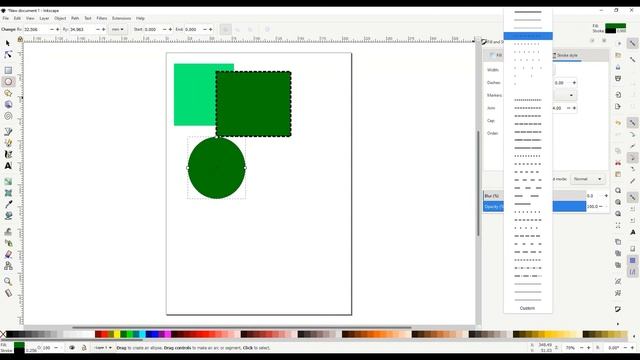The height and width of the screenshot is (360, 640).
Task: Select the Mesh gradient tool
Action: pos(8,193)
